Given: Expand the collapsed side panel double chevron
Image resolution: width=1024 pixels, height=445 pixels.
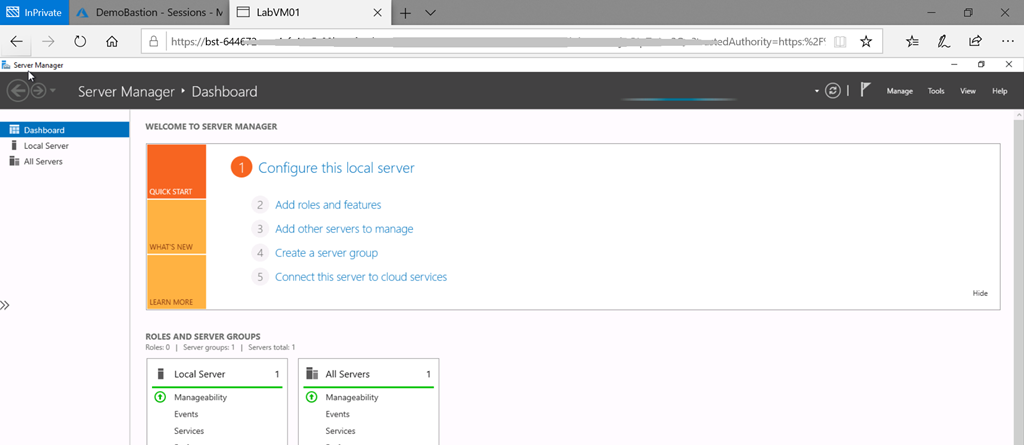Looking at the screenshot, I should coord(5,305).
